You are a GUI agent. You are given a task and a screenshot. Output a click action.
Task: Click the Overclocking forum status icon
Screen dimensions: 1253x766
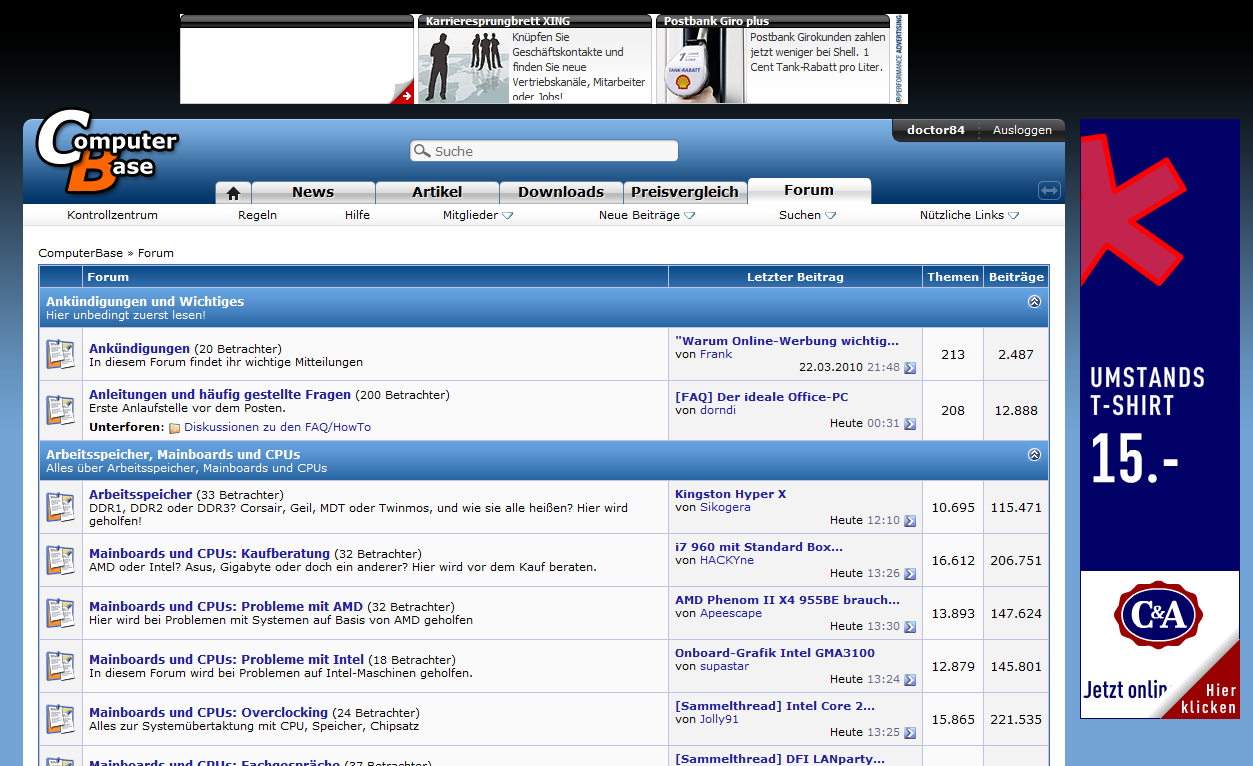click(61, 719)
